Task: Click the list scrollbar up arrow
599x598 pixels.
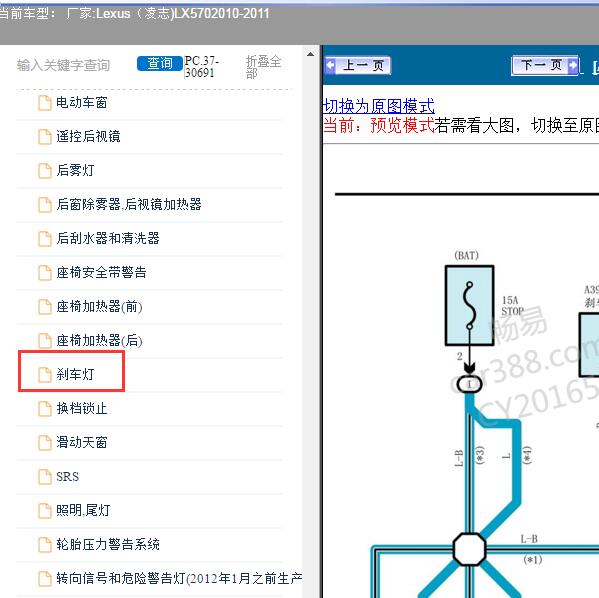Action: click(311, 54)
